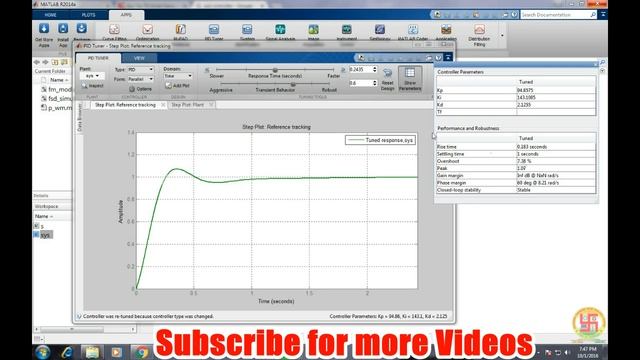The width and height of the screenshot is (640, 360).
Task: Click the forward arrow in Current Folder
Action: (x=45, y=62)
